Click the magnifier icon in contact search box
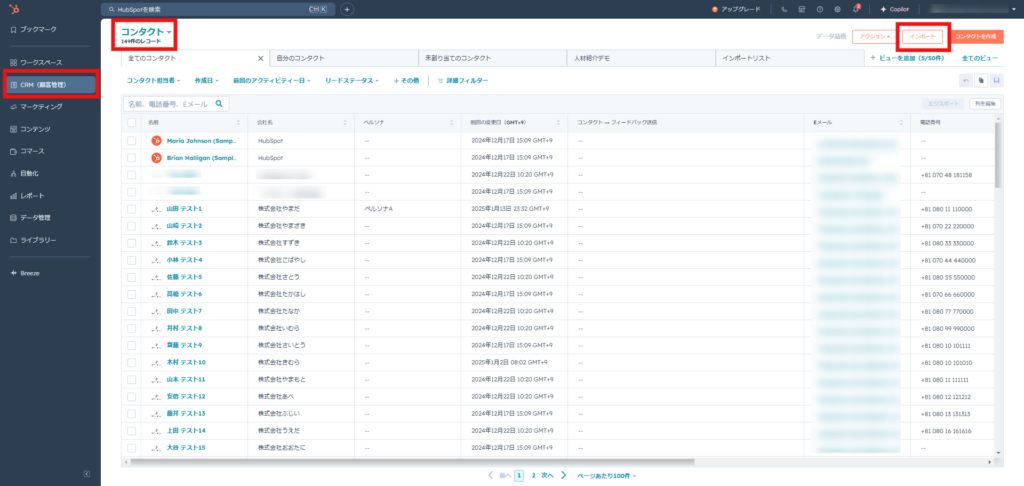The image size is (1024, 486). [219, 103]
